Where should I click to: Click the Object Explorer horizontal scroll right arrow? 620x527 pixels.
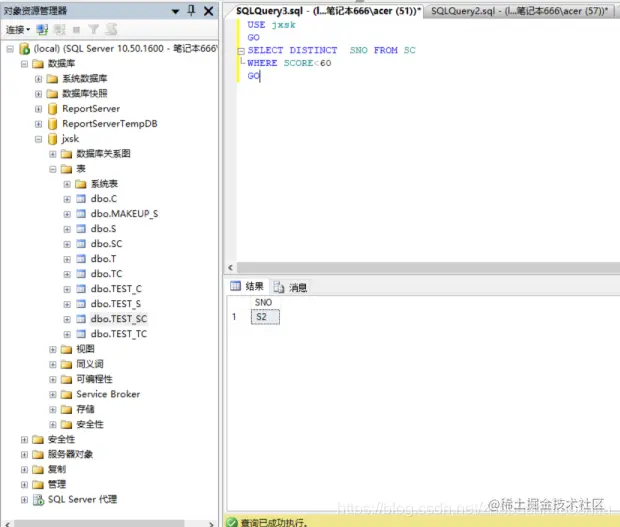(211, 524)
